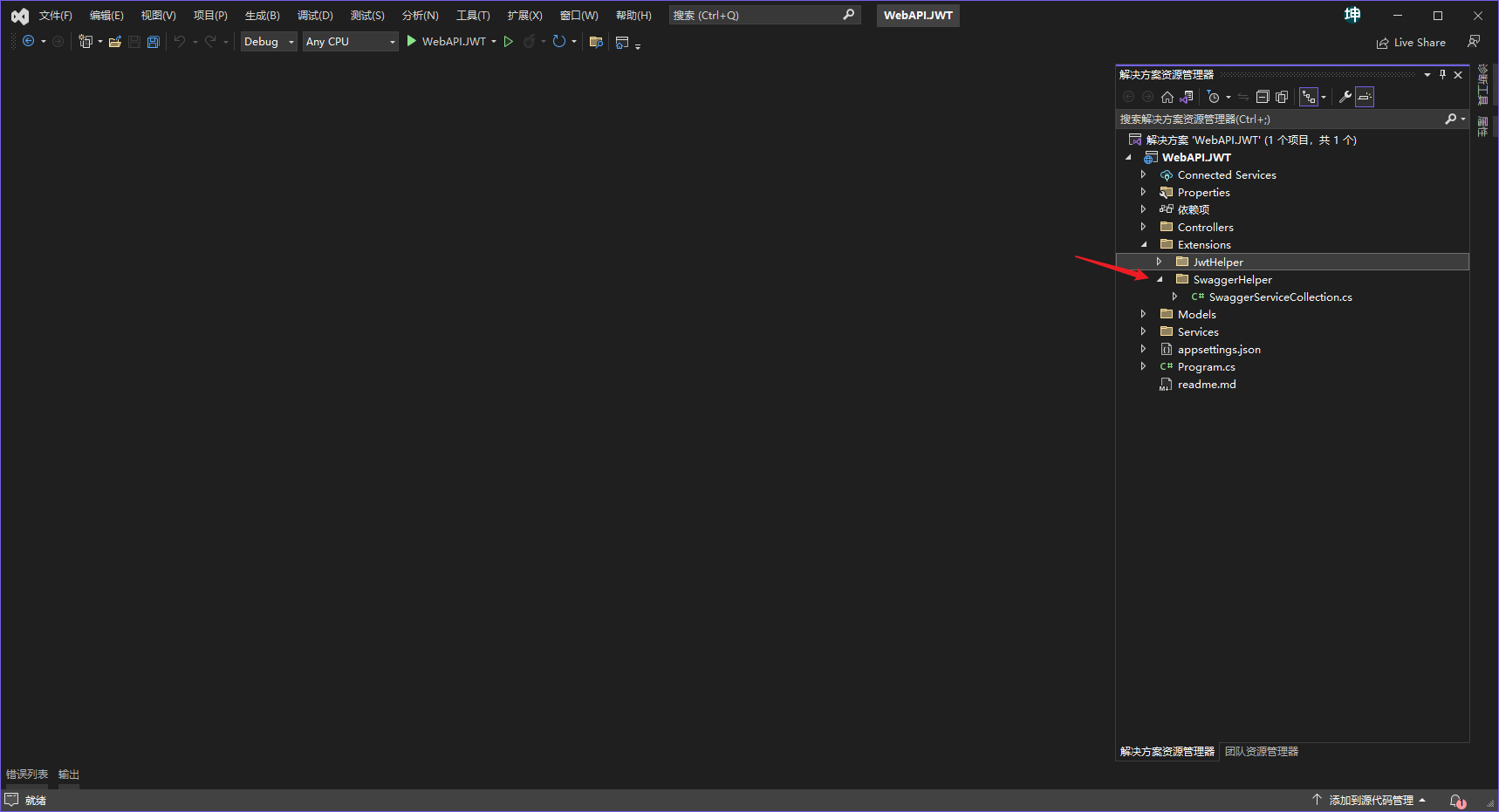Click the Save All icon on toolbar
Viewport: 1499px width, 812px height.
154,41
